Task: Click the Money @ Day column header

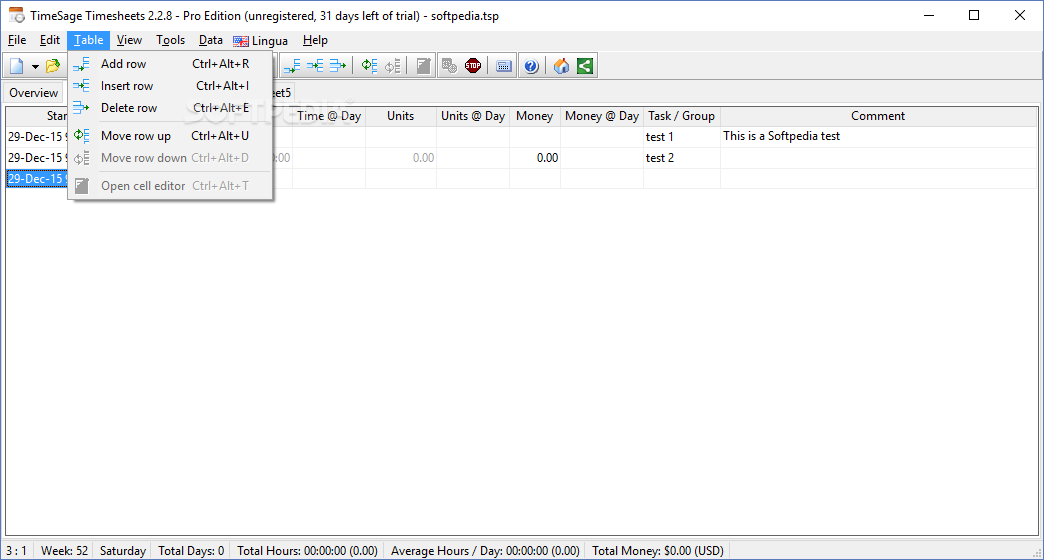Action: click(602, 116)
